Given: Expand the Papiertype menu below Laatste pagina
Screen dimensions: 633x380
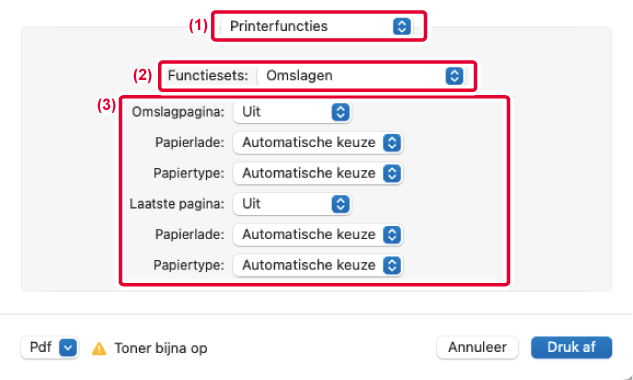Looking at the screenshot, I should [x=317, y=266].
